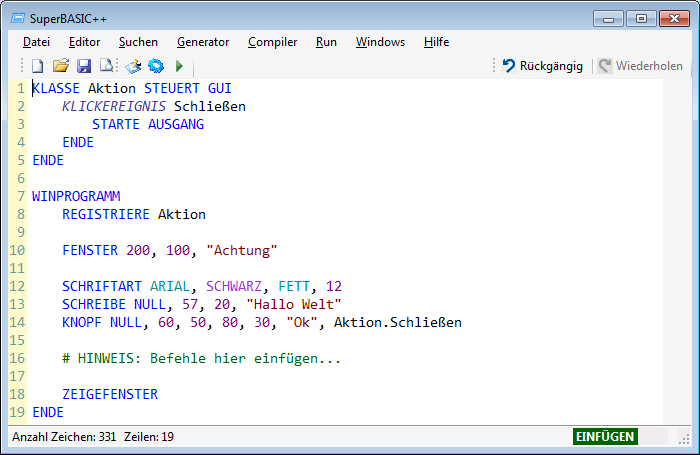
Task: Open the Editor menu
Action: click(x=84, y=42)
